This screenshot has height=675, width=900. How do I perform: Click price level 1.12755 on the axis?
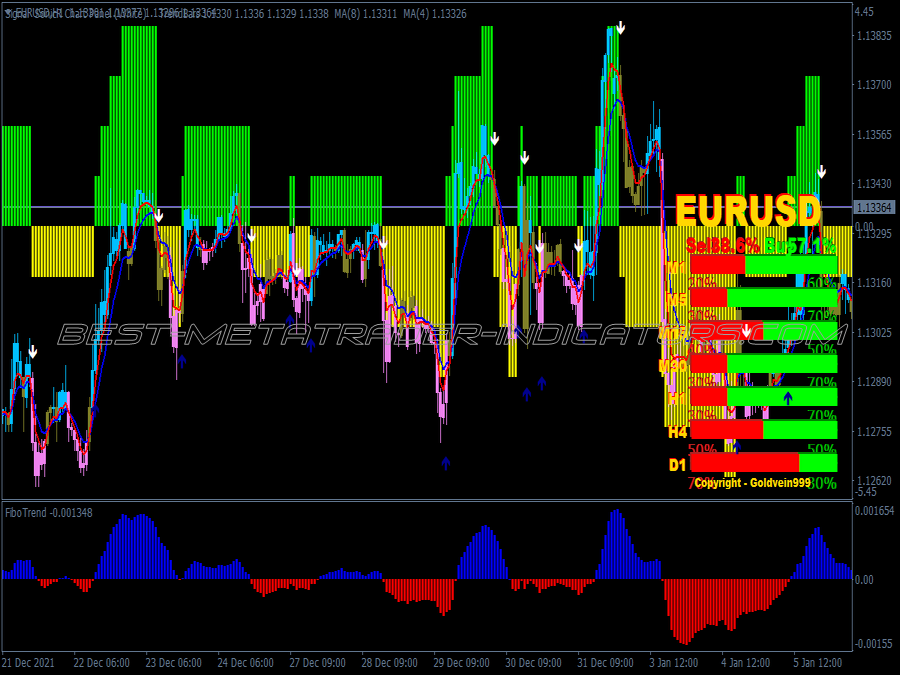(x=874, y=431)
